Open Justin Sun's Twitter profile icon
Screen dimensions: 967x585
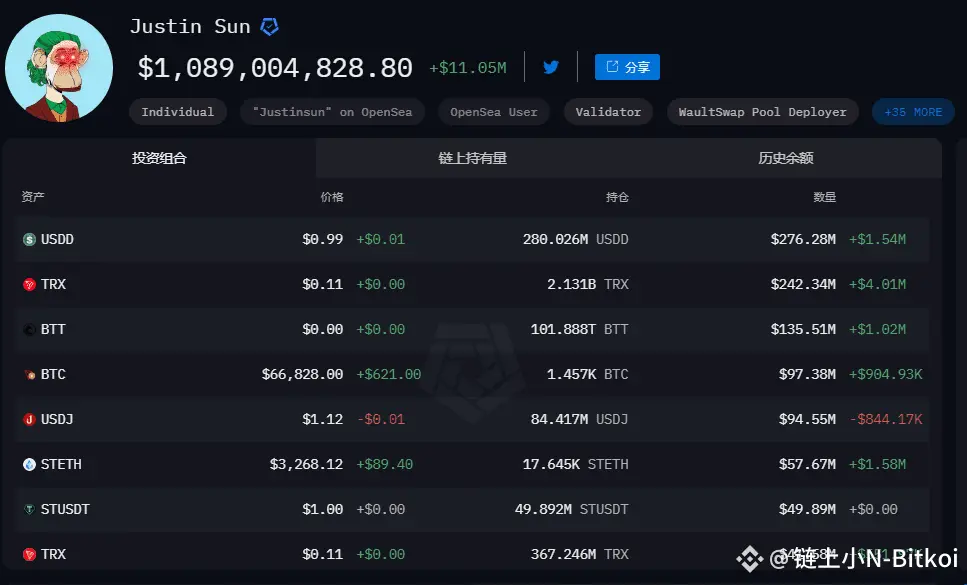tap(551, 67)
